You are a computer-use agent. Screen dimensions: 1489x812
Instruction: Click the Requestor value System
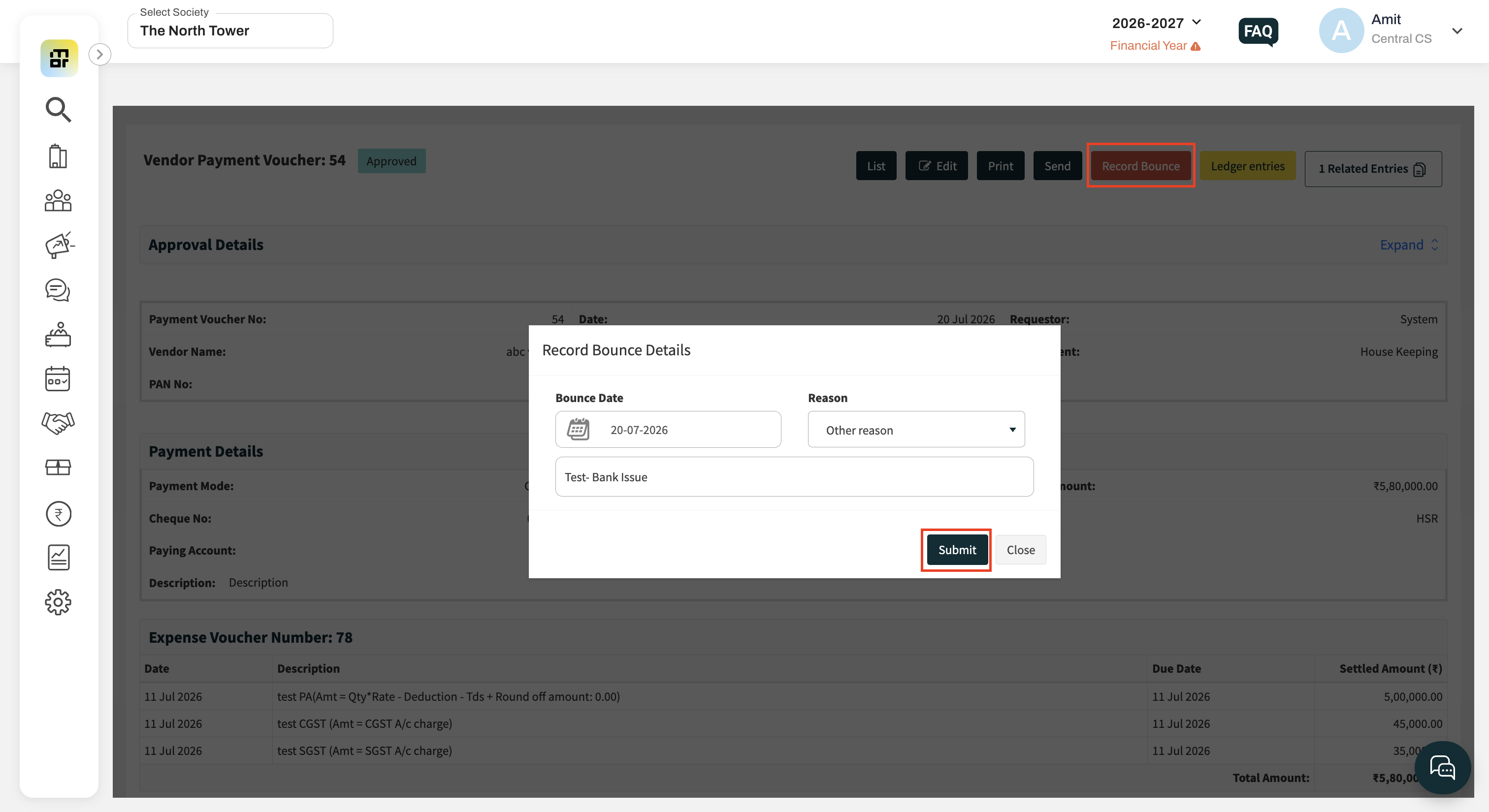click(1419, 319)
